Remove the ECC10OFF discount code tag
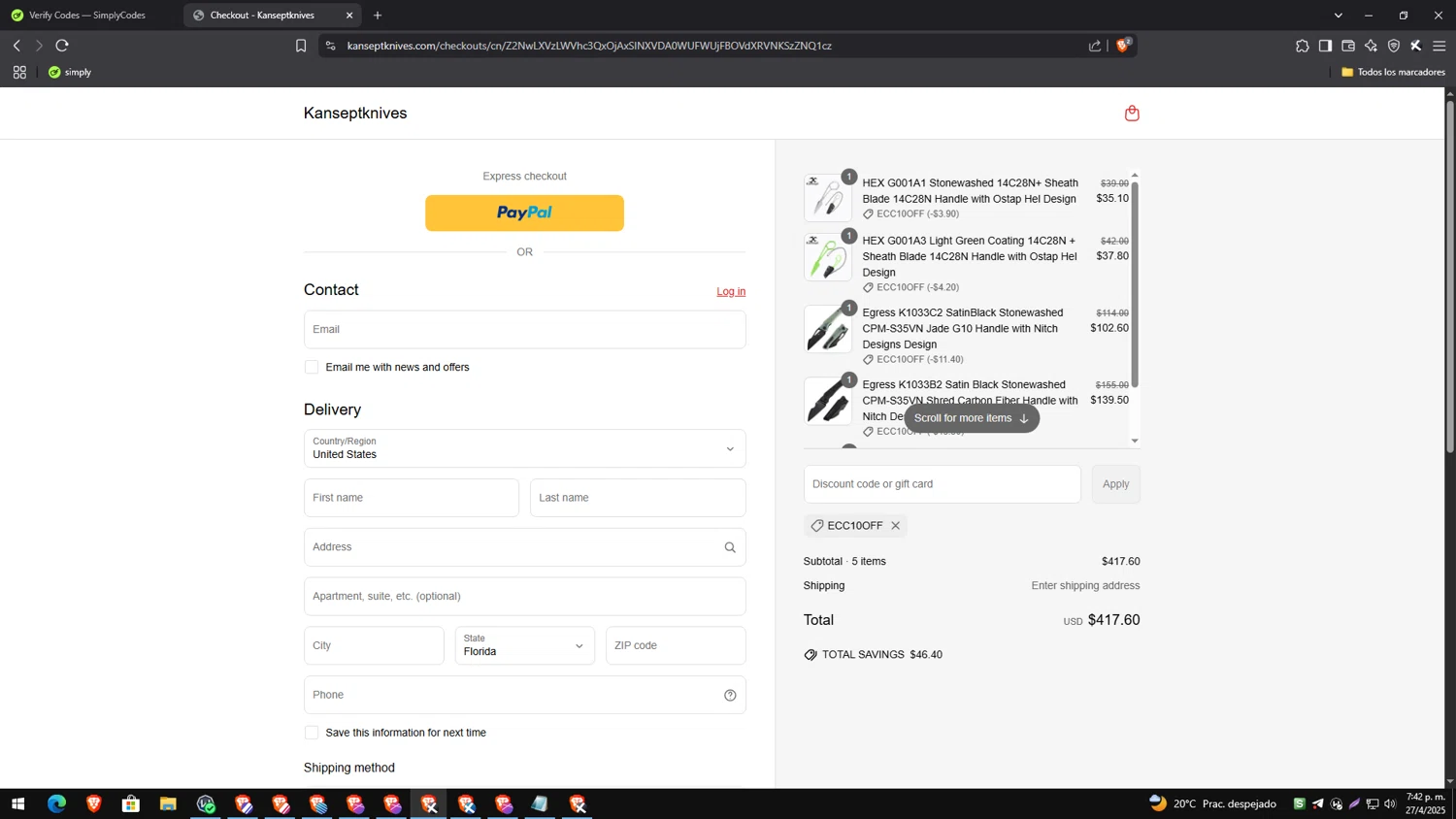The width and height of the screenshot is (1456, 819). tap(895, 526)
